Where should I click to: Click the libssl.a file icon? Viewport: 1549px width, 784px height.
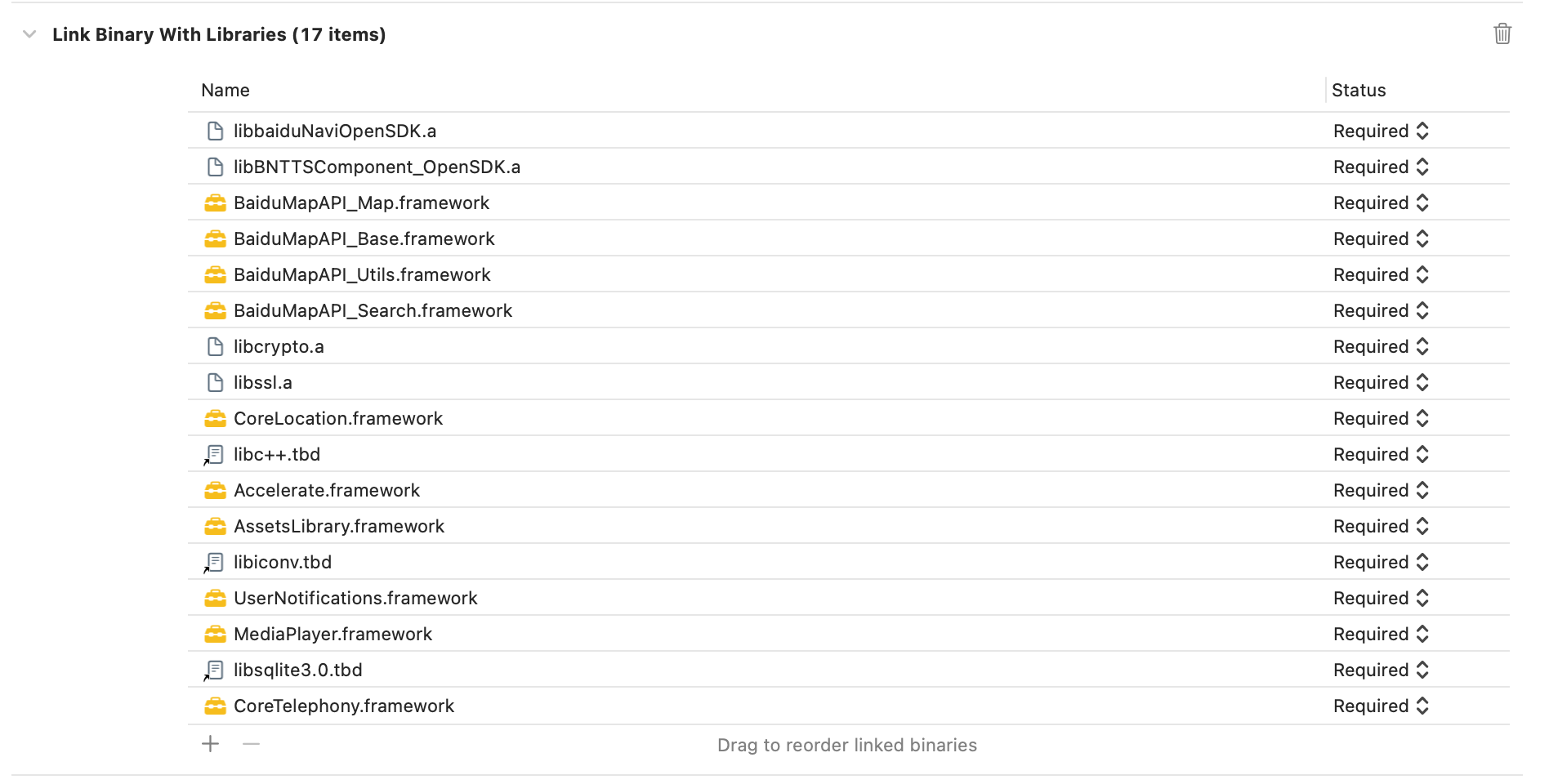pyautogui.click(x=215, y=383)
